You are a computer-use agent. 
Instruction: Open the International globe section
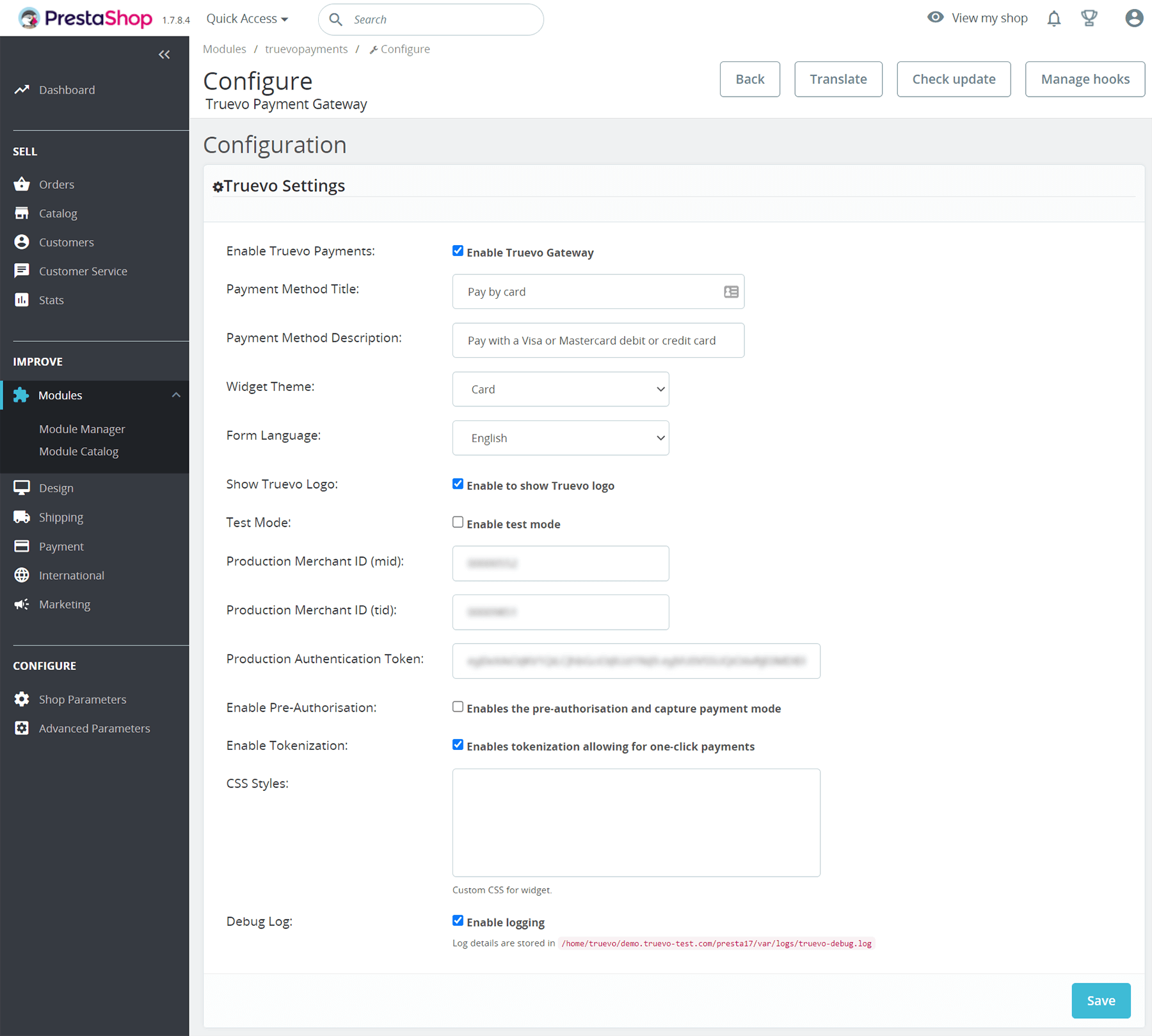pyautogui.click(x=21, y=575)
